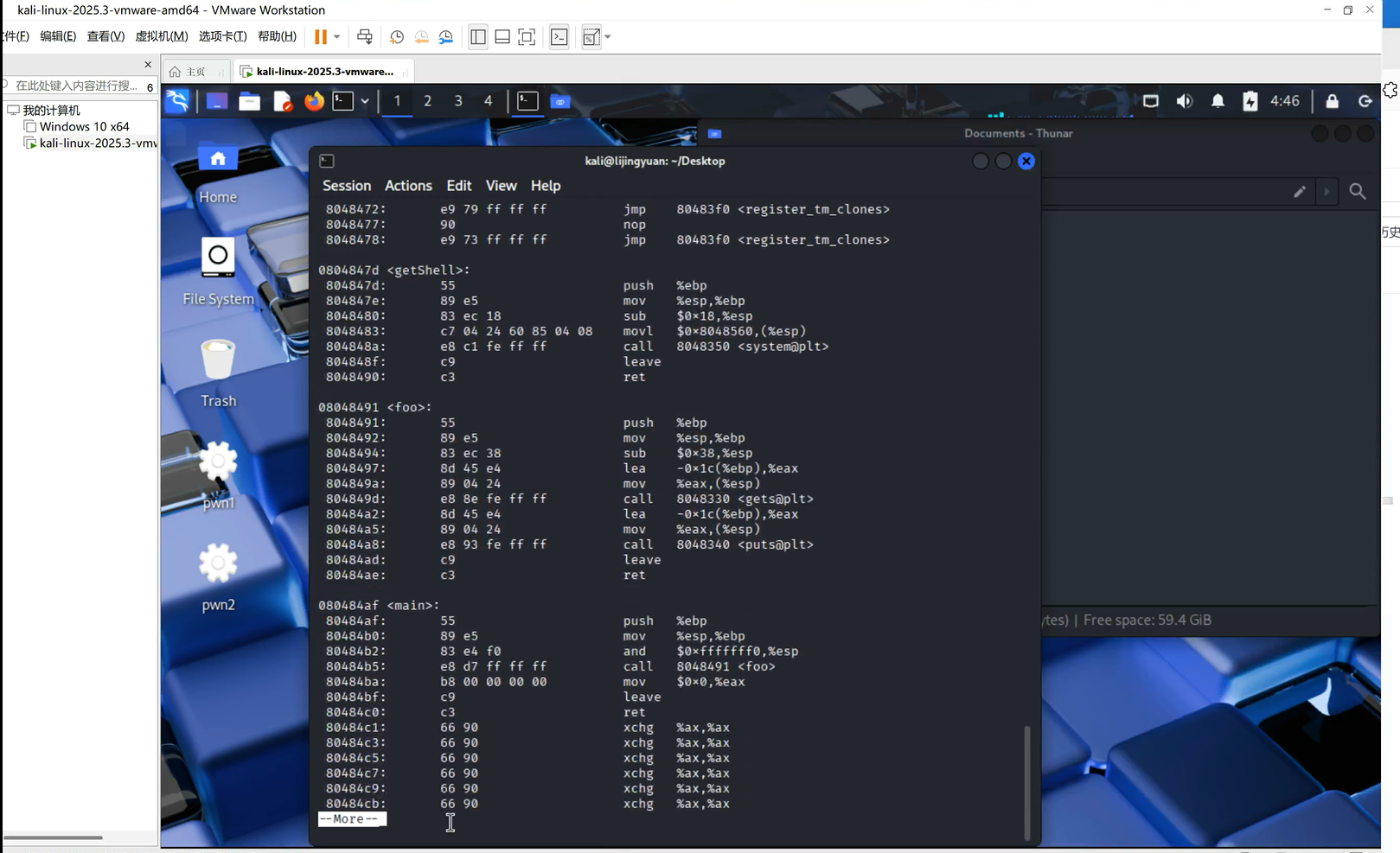This screenshot has height=853, width=1400.
Task: Open the terminal Help menu
Action: [x=546, y=186]
